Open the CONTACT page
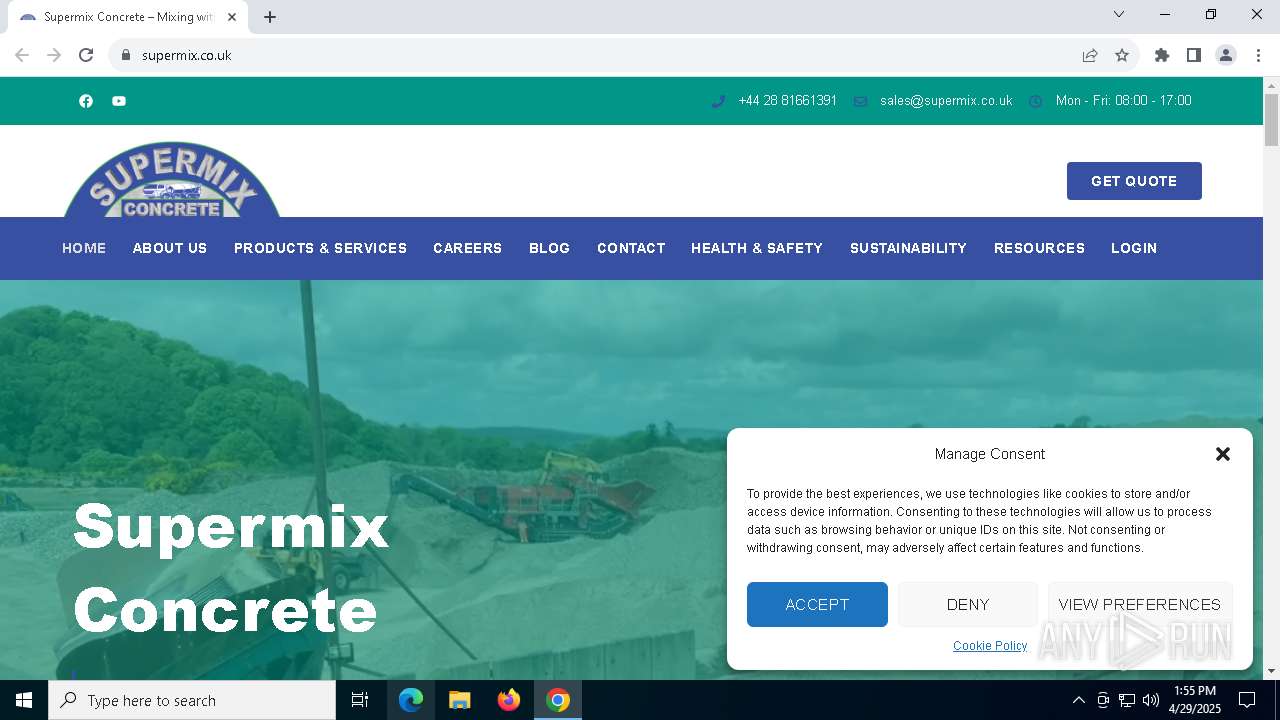Screen dimensions: 1280x720 (631, 248)
